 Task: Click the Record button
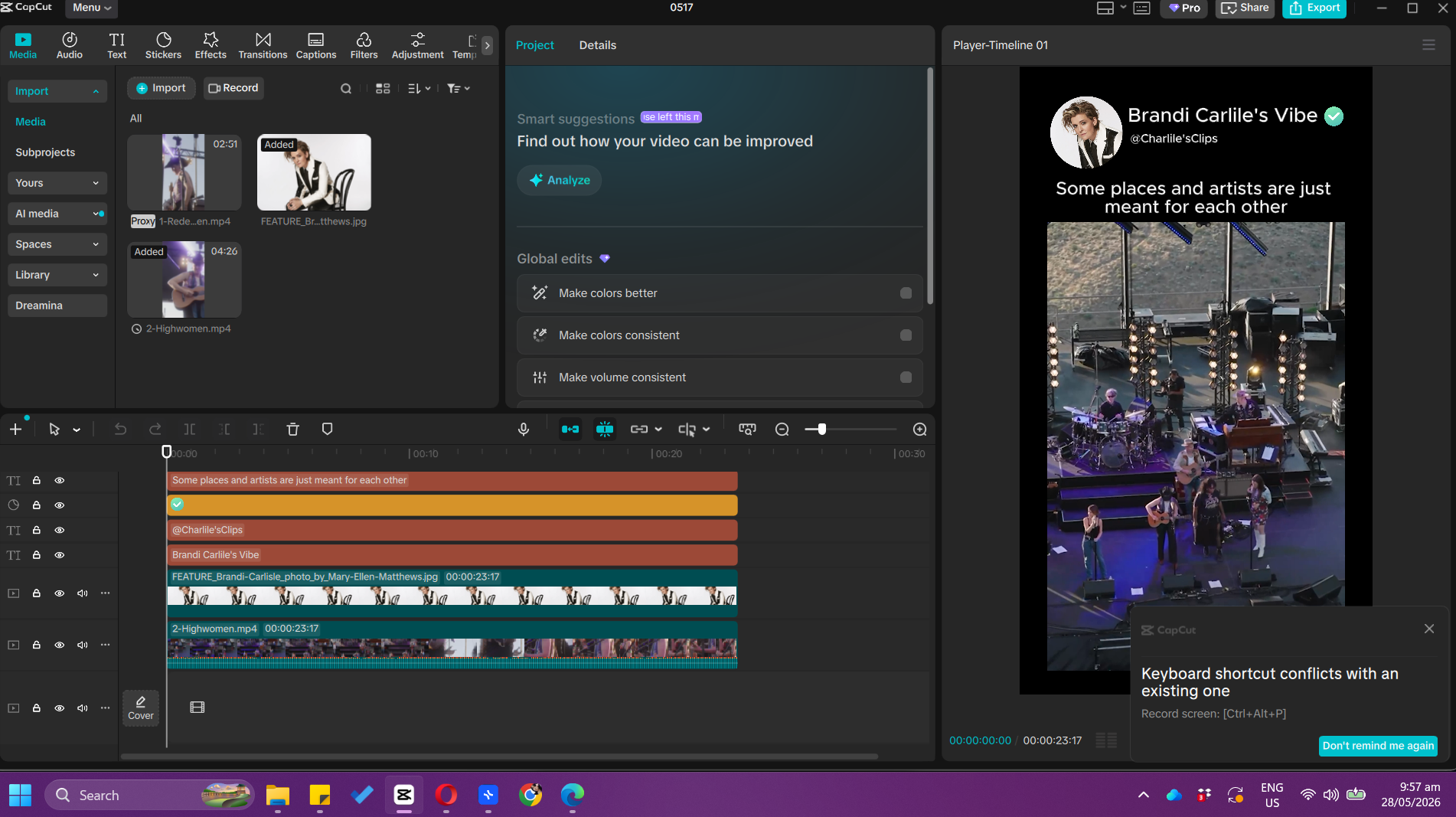click(233, 88)
